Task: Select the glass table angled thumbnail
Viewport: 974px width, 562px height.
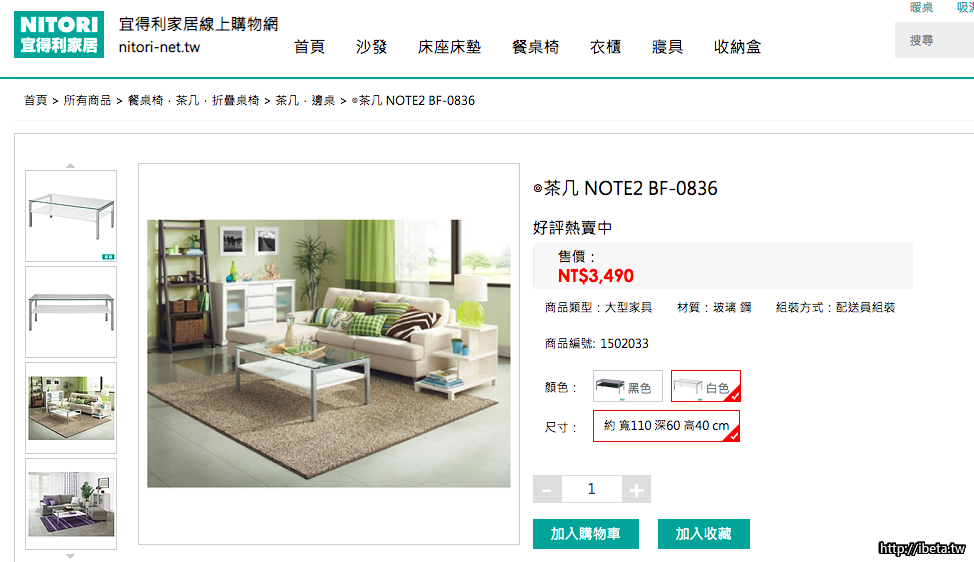Action: (x=71, y=216)
